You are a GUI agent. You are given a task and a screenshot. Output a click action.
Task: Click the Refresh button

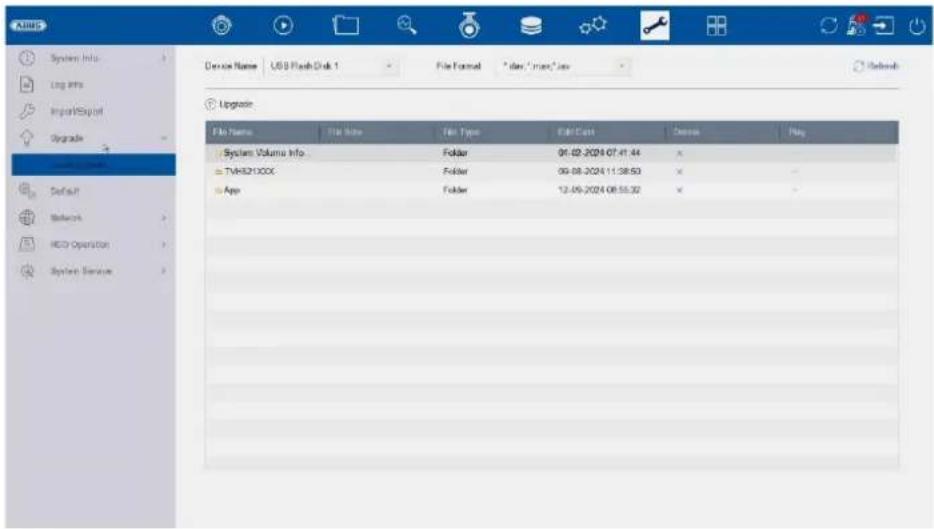(x=876, y=66)
